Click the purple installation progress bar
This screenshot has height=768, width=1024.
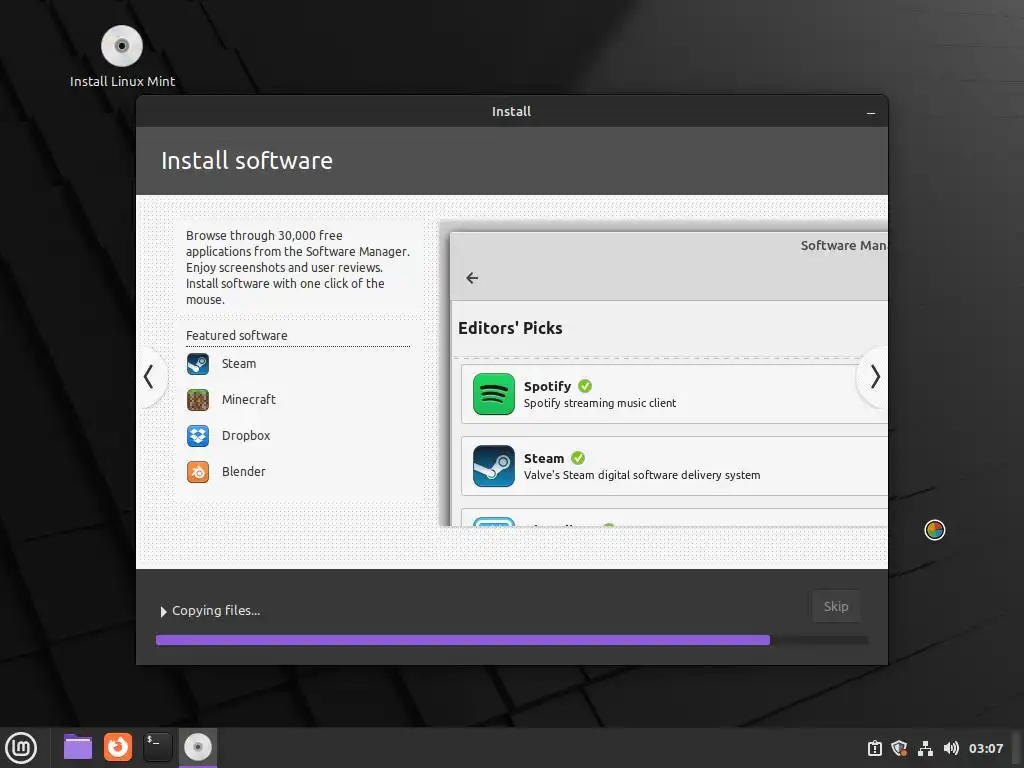click(462, 640)
